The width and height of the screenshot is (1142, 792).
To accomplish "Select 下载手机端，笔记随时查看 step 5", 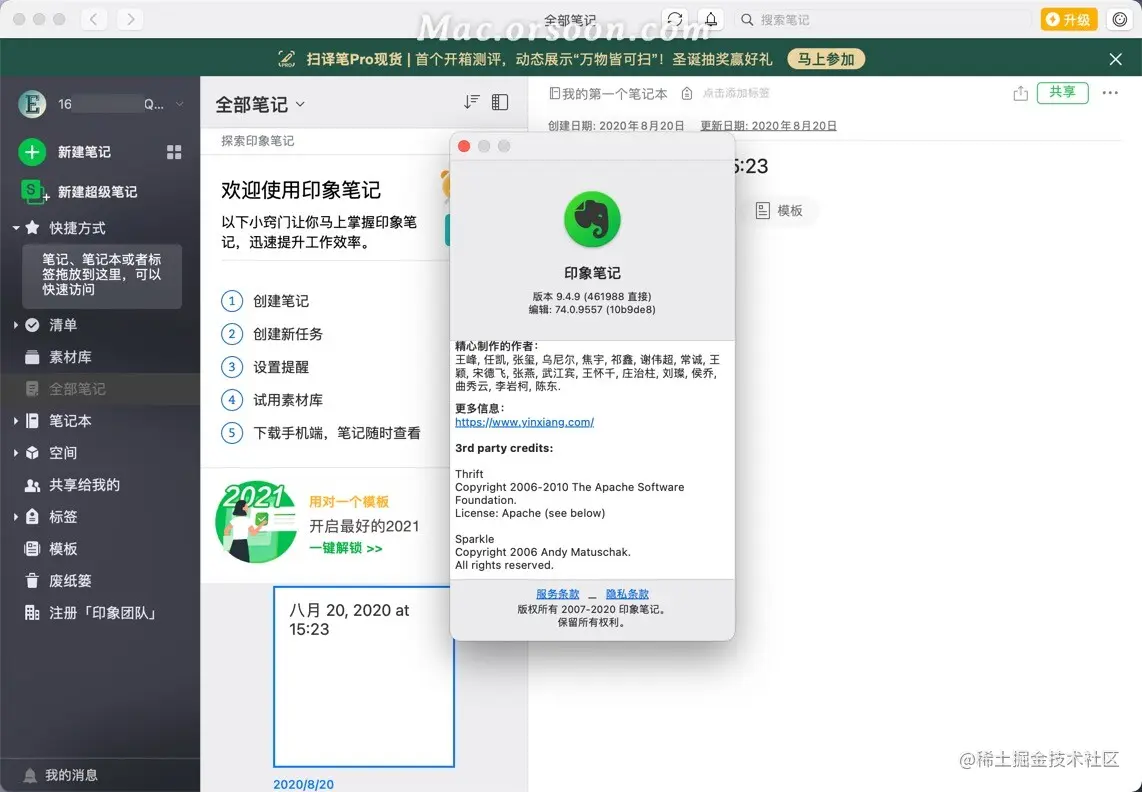I will 320,433.
